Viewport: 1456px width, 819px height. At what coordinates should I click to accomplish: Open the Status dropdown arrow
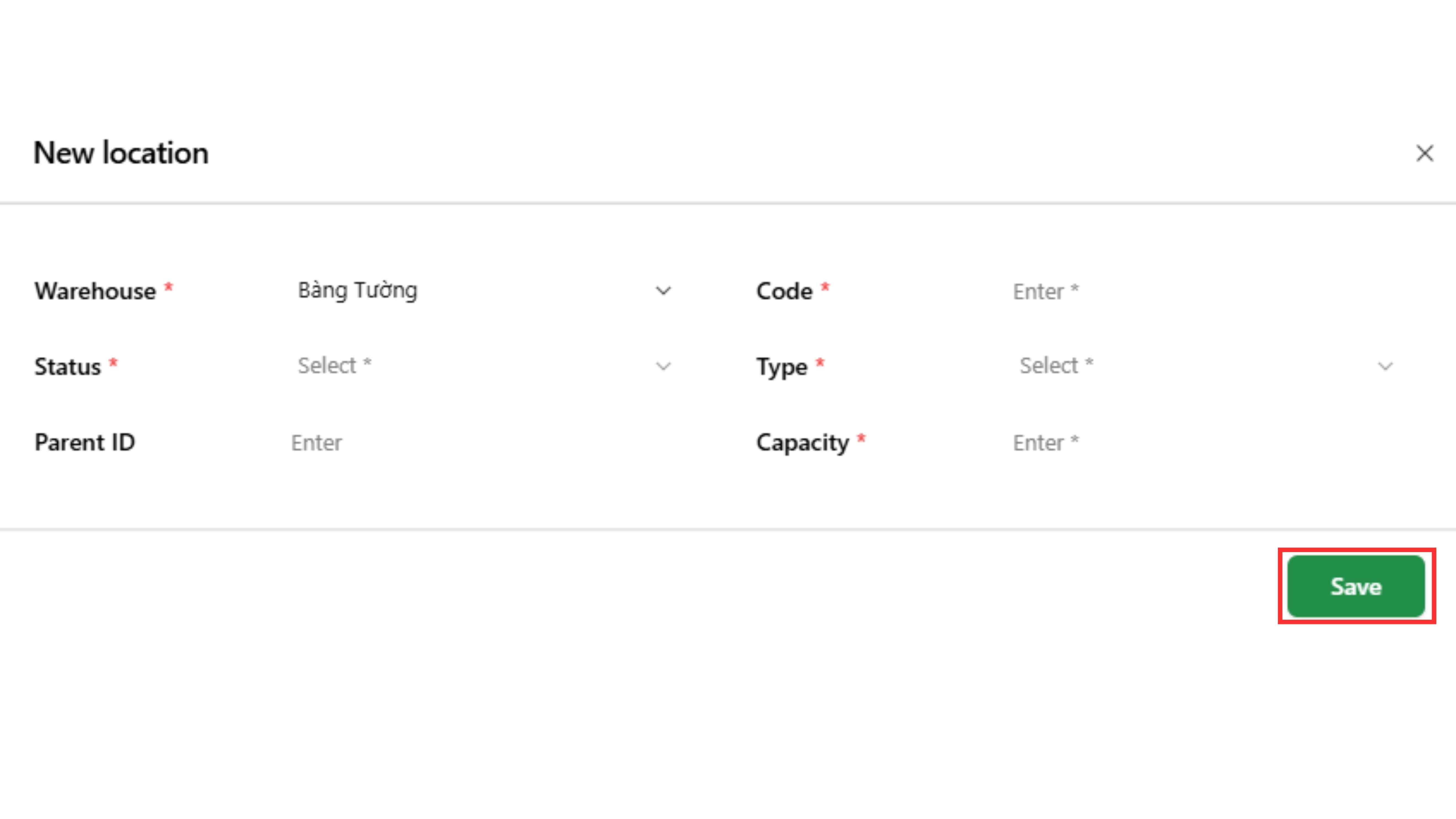[663, 366]
